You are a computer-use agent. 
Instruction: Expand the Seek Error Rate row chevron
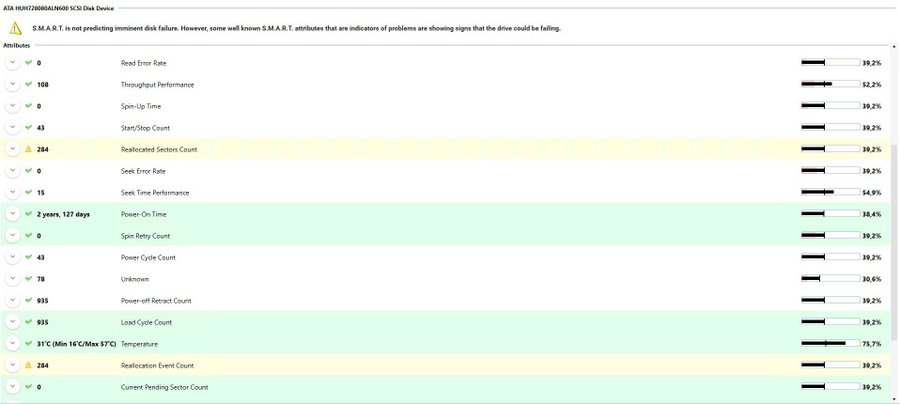pos(13,171)
